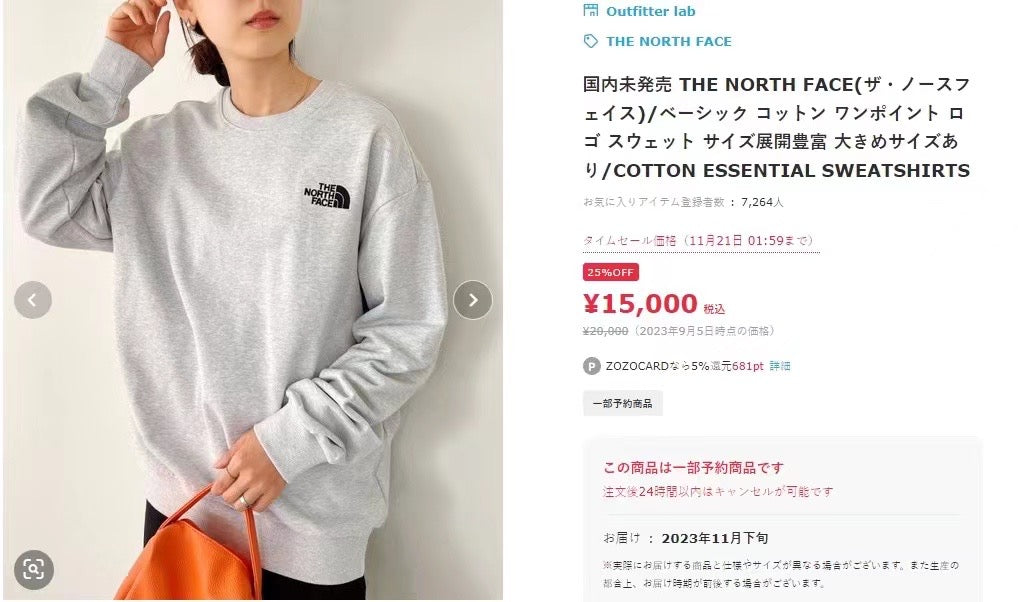Click the struck-through ¥20,000 original price
Screen dimensions: 1018x602
(606, 331)
